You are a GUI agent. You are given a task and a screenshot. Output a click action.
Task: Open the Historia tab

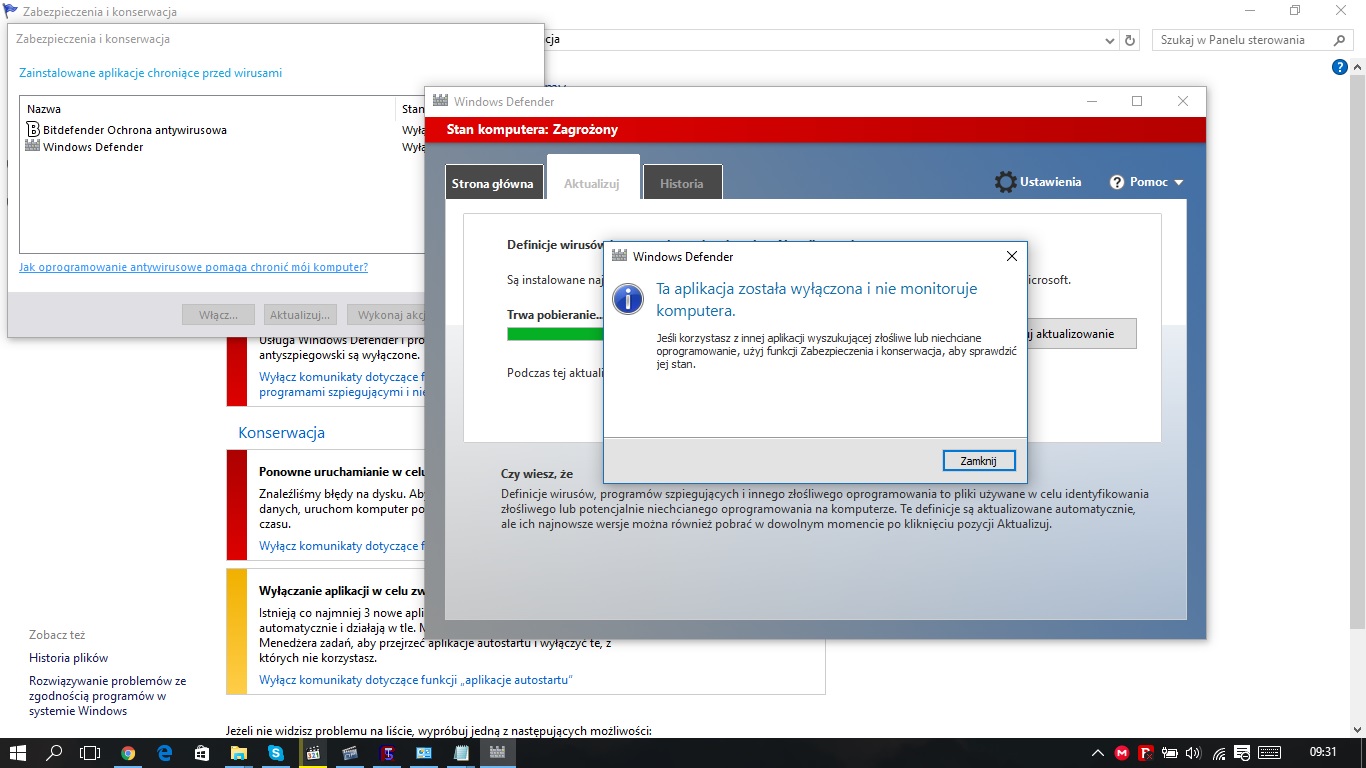coord(682,183)
